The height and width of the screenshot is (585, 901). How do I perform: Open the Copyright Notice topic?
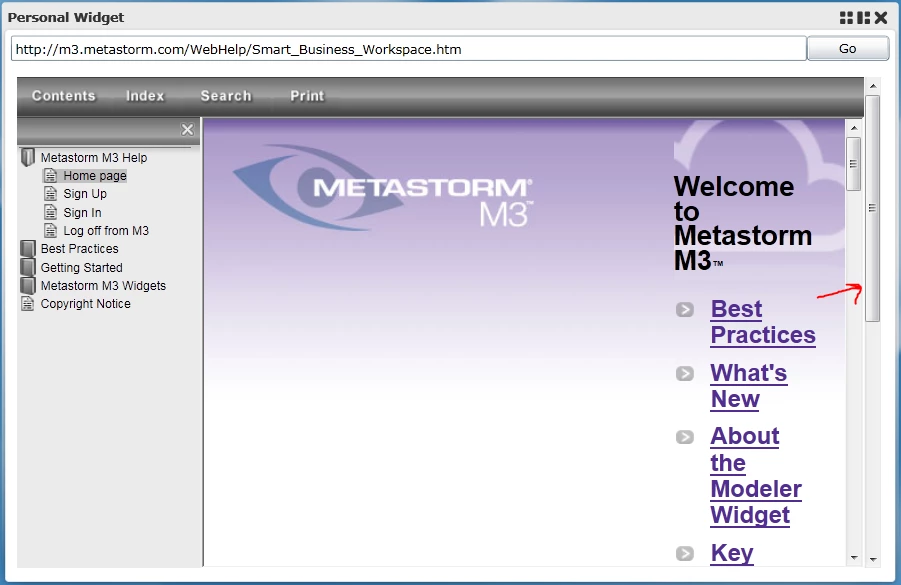tap(86, 303)
